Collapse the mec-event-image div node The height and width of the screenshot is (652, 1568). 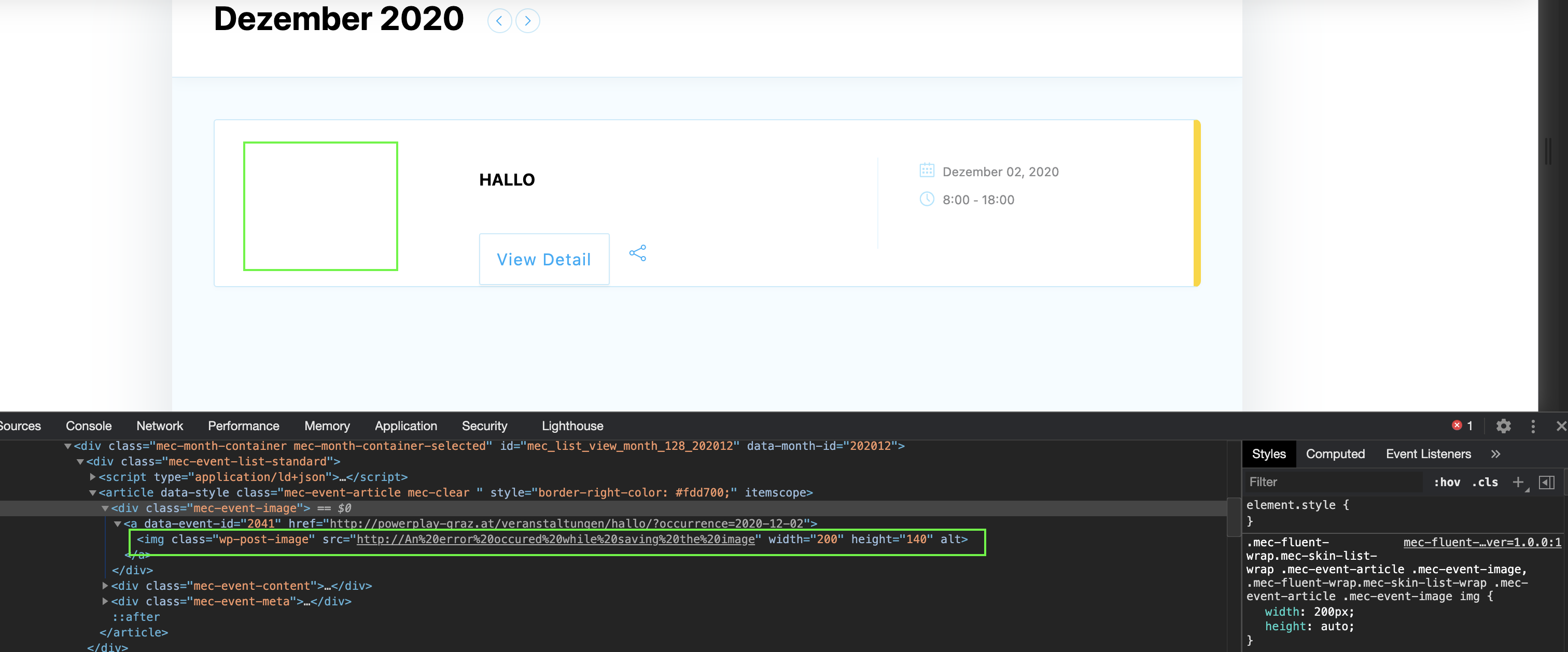(105, 508)
